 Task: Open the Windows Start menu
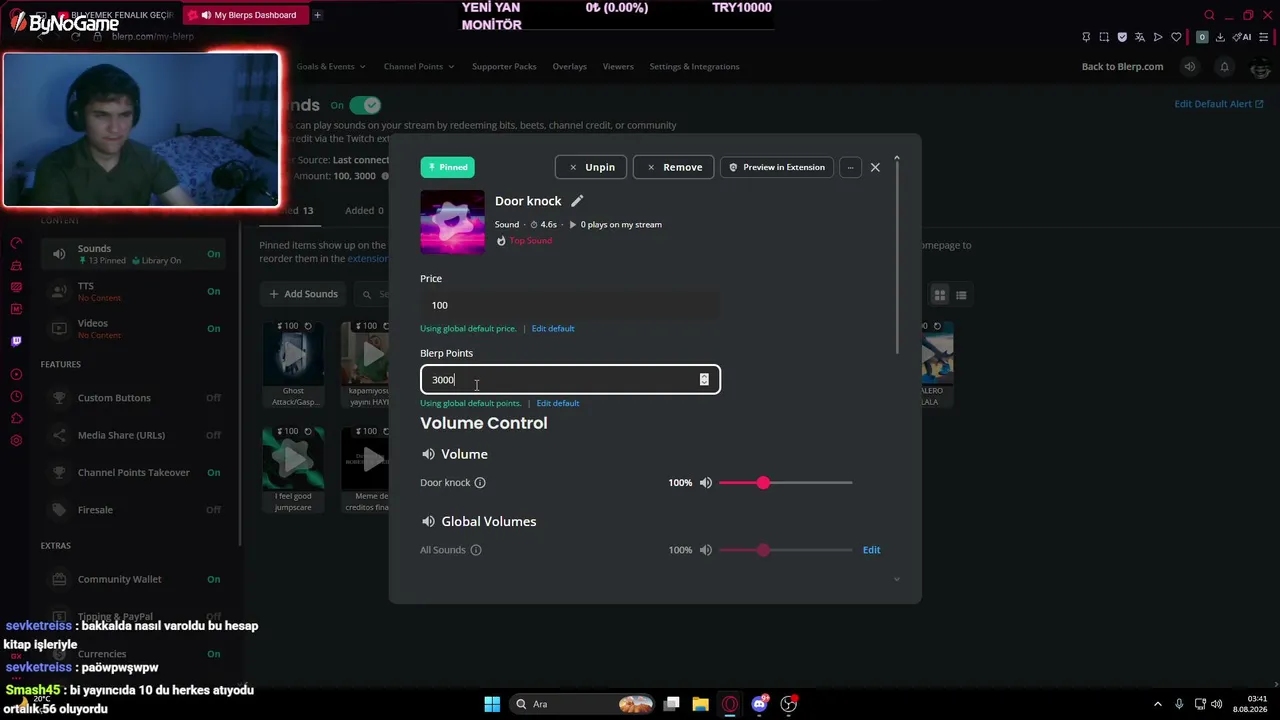[492, 704]
